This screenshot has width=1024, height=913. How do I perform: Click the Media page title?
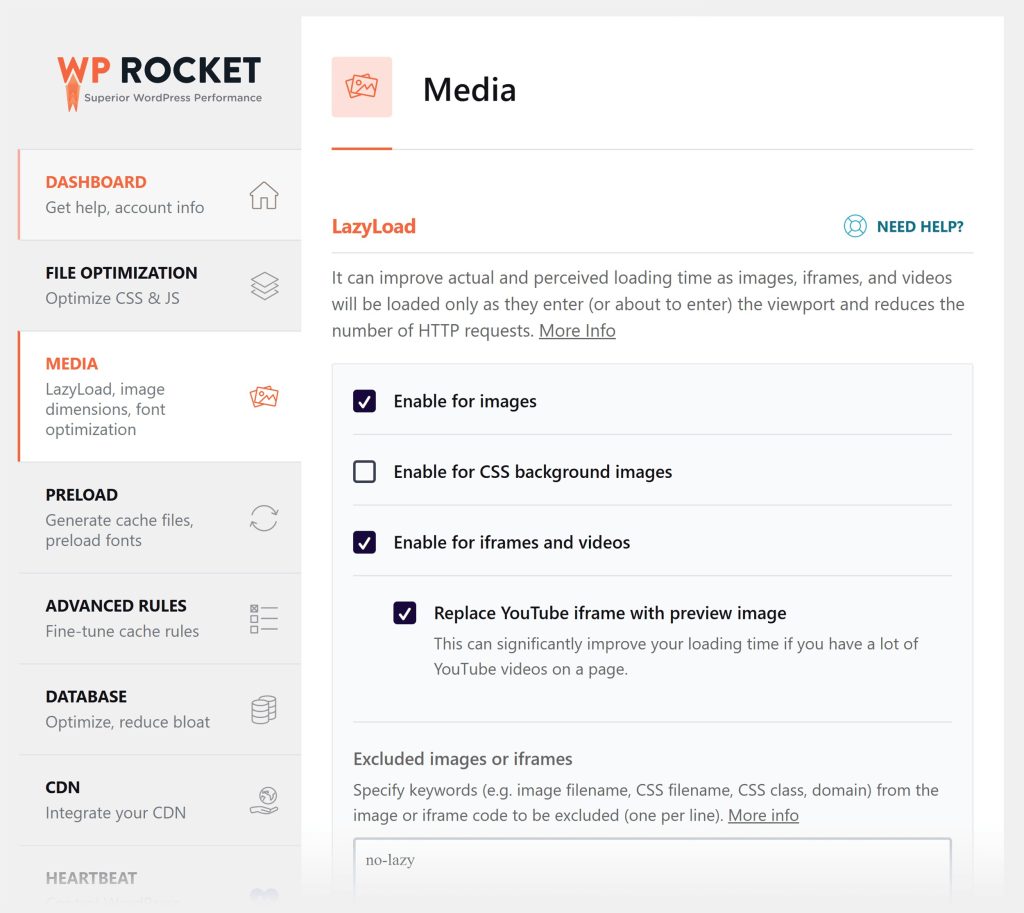[x=470, y=89]
